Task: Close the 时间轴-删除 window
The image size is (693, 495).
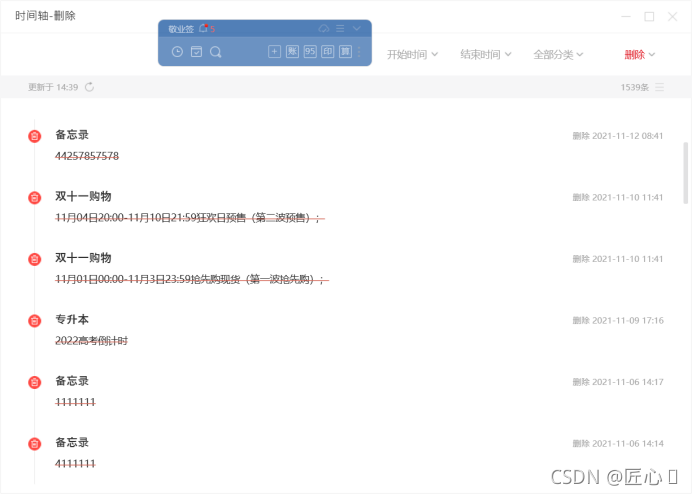Action: click(x=672, y=16)
